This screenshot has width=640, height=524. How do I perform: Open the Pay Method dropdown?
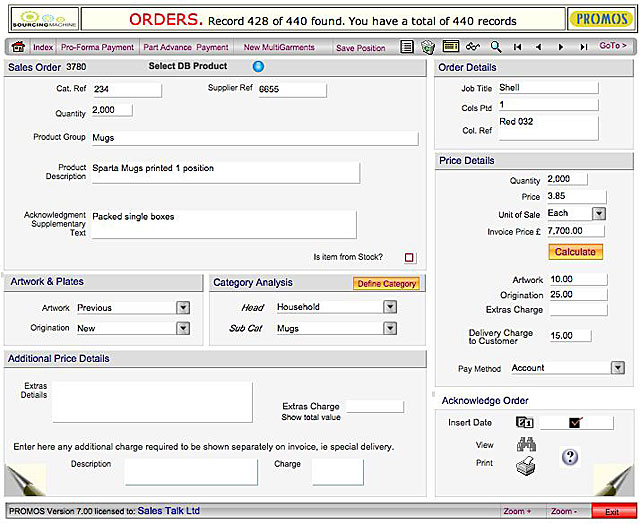(x=618, y=368)
